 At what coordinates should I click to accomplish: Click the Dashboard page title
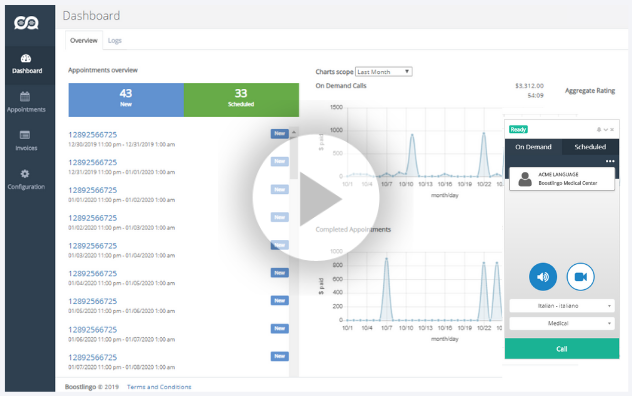[91, 16]
